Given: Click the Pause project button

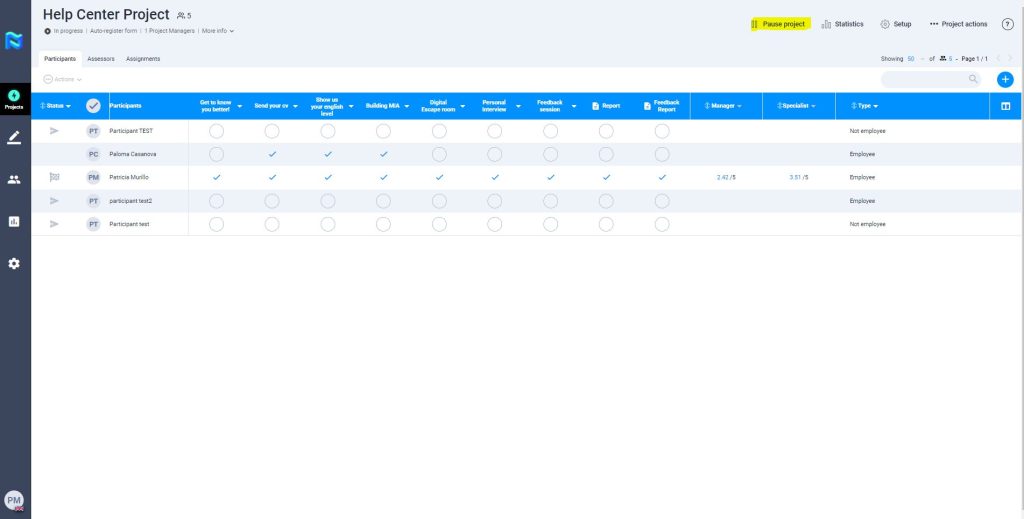Looking at the screenshot, I should click(x=779, y=24).
